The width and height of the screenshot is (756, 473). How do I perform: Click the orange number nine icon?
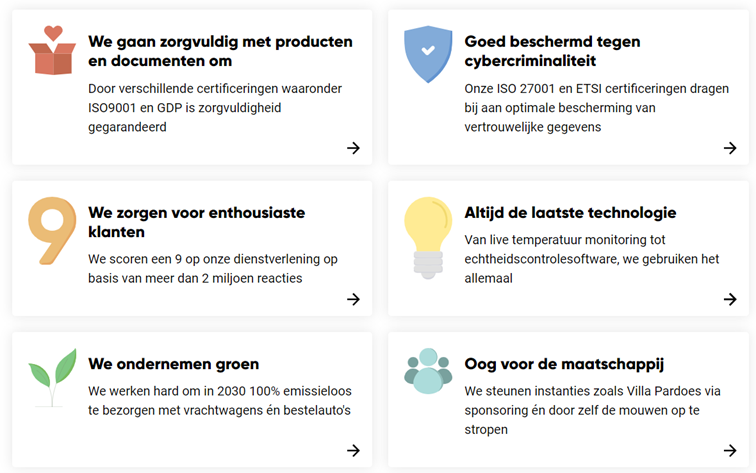click(x=52, y=232)
